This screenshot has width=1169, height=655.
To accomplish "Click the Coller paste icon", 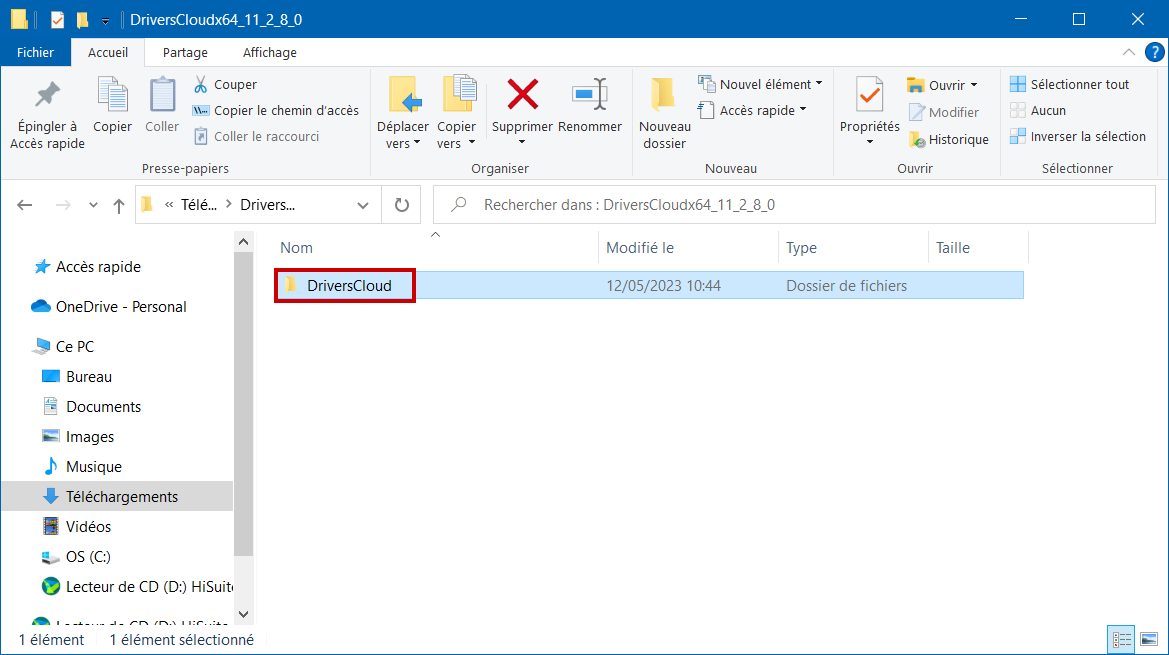I will (x=162, y=106).
